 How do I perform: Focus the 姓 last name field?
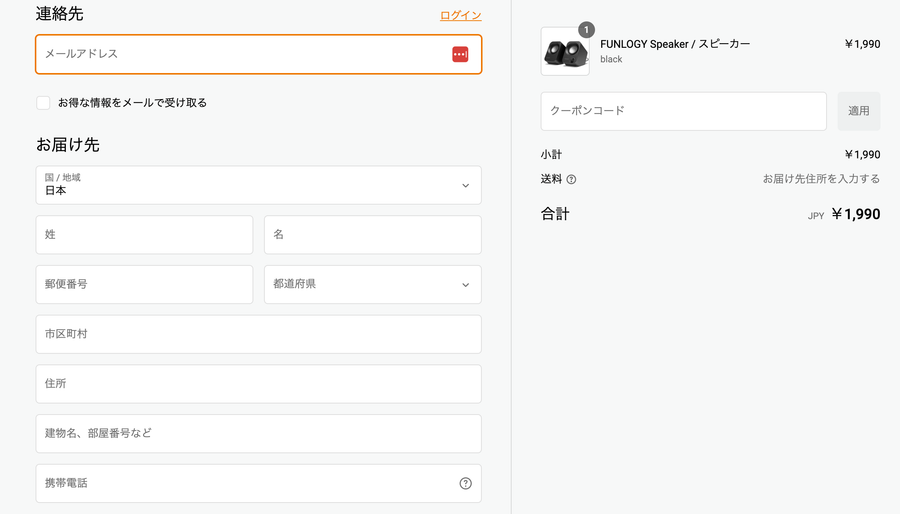(x=144, y=235)
